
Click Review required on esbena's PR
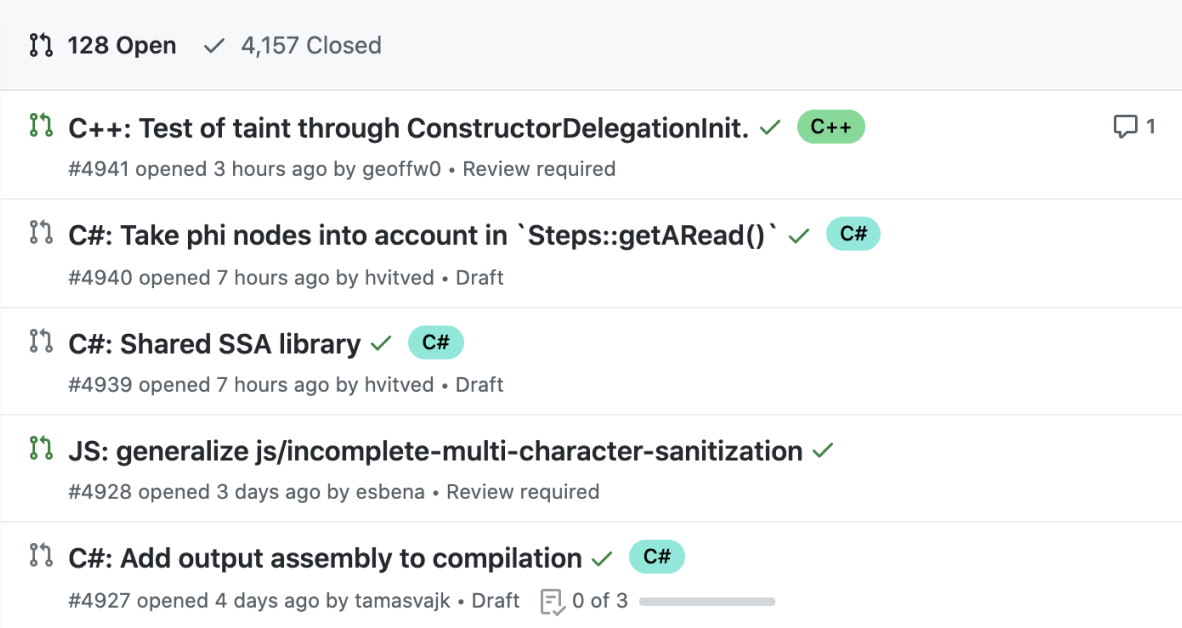pos(522,492)
